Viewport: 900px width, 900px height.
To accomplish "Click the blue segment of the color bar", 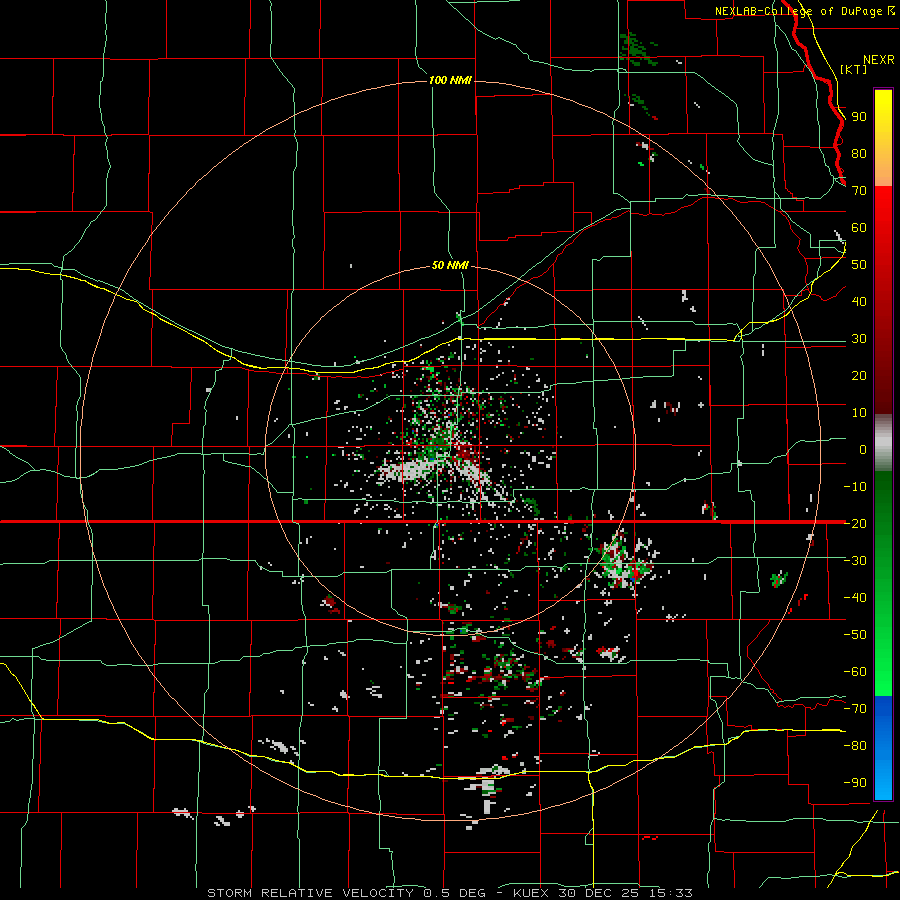I will pyautogui.click(x=883, y=747).
